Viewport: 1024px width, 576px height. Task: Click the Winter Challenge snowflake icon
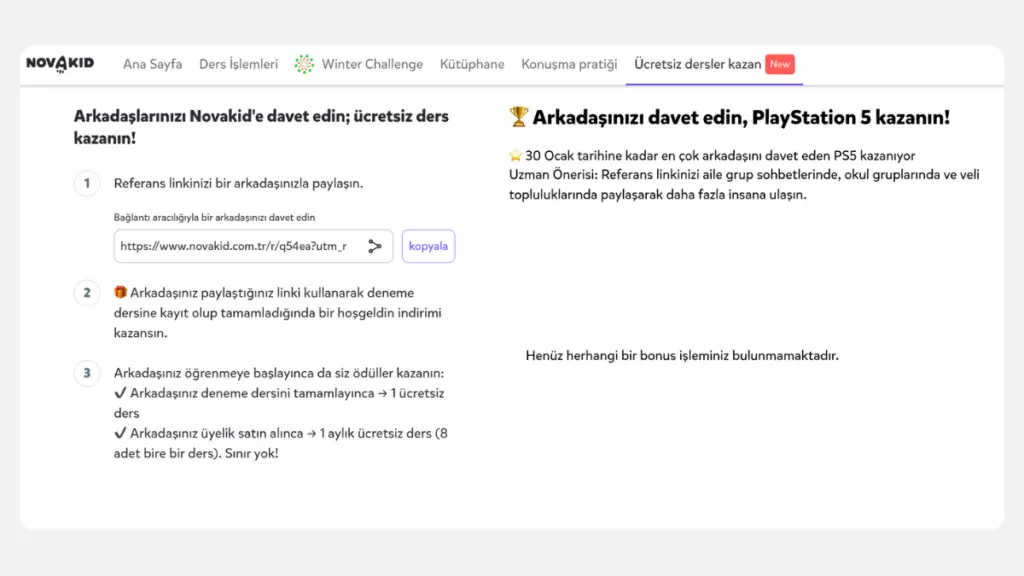pyautogui.click(x=304, y=64)
